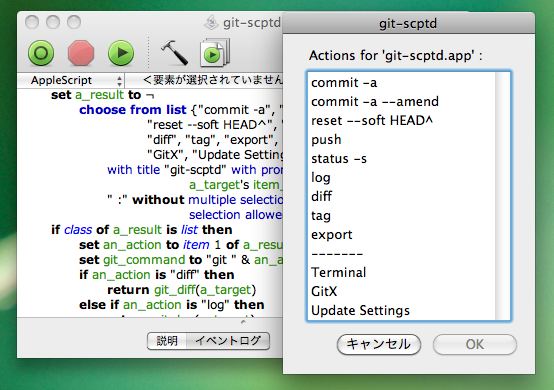Run the script with the green play button
554x390 pixels.
pos(121,53)
